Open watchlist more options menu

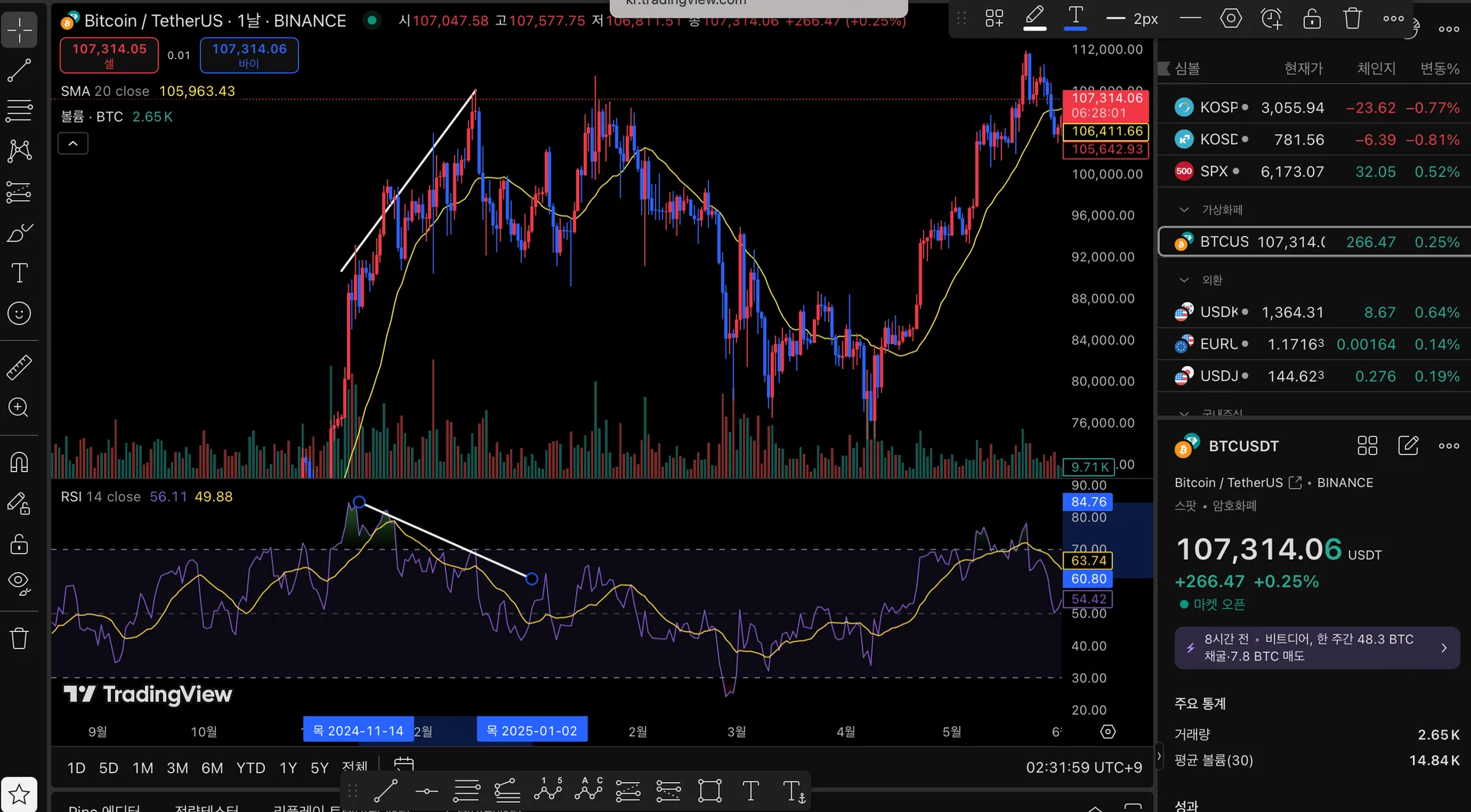pyautogui.click(x=1449, y=29)
